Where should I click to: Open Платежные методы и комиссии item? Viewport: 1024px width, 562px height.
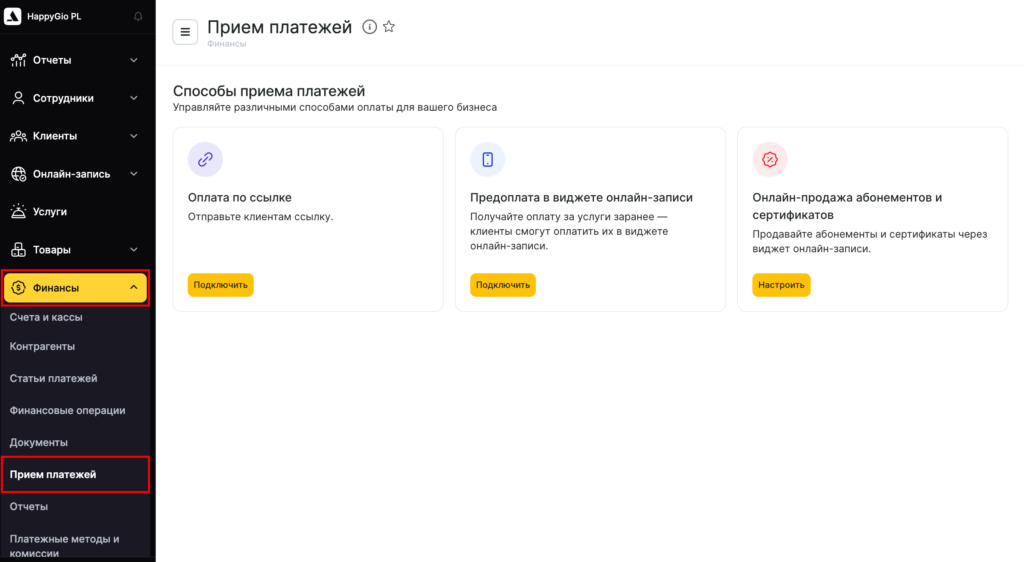pyautogui.click(x=64, y=545)
